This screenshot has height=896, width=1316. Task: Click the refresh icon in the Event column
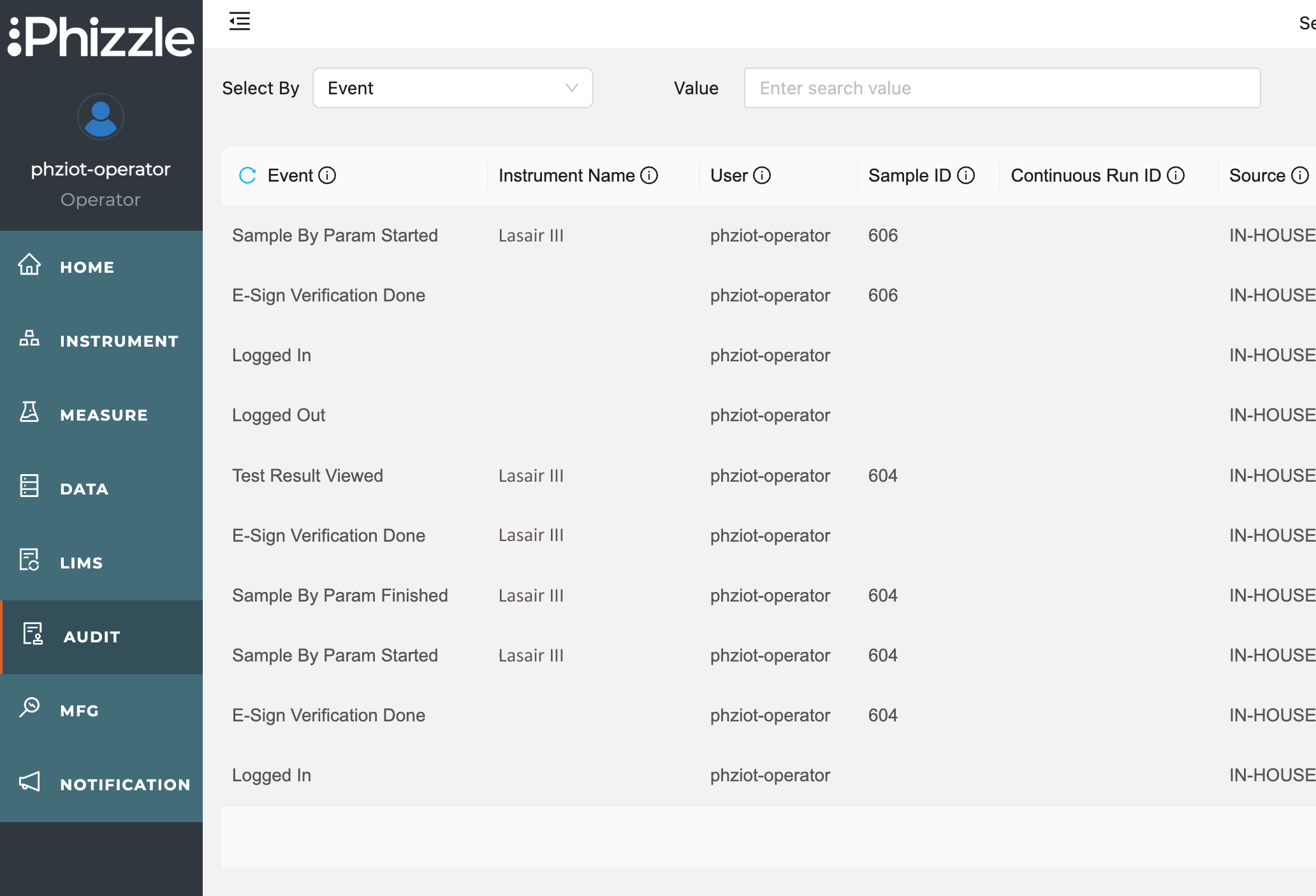(247, 176)
